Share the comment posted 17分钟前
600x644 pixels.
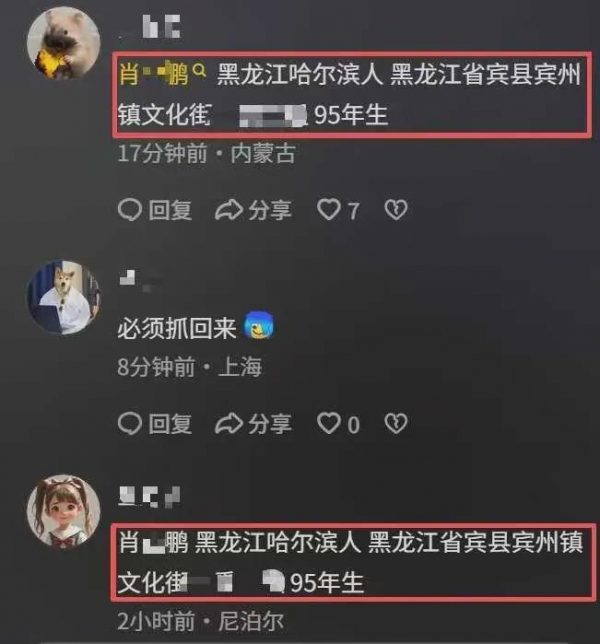click(x=253, y=210)
